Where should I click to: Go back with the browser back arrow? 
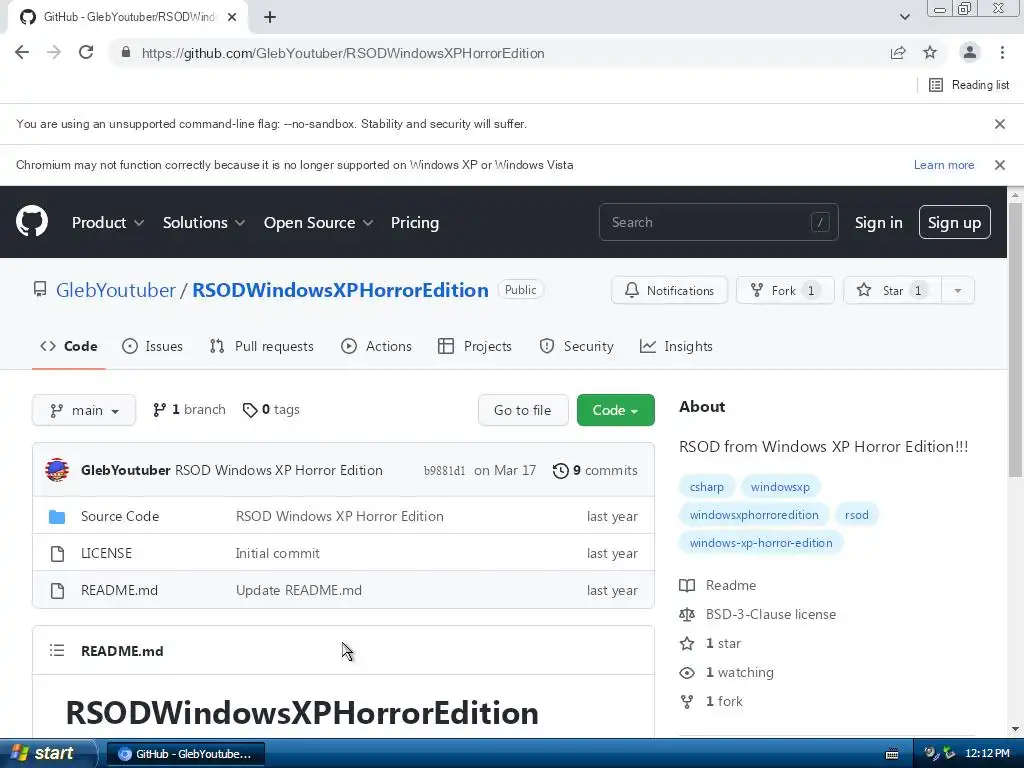[x=22, y=53]
